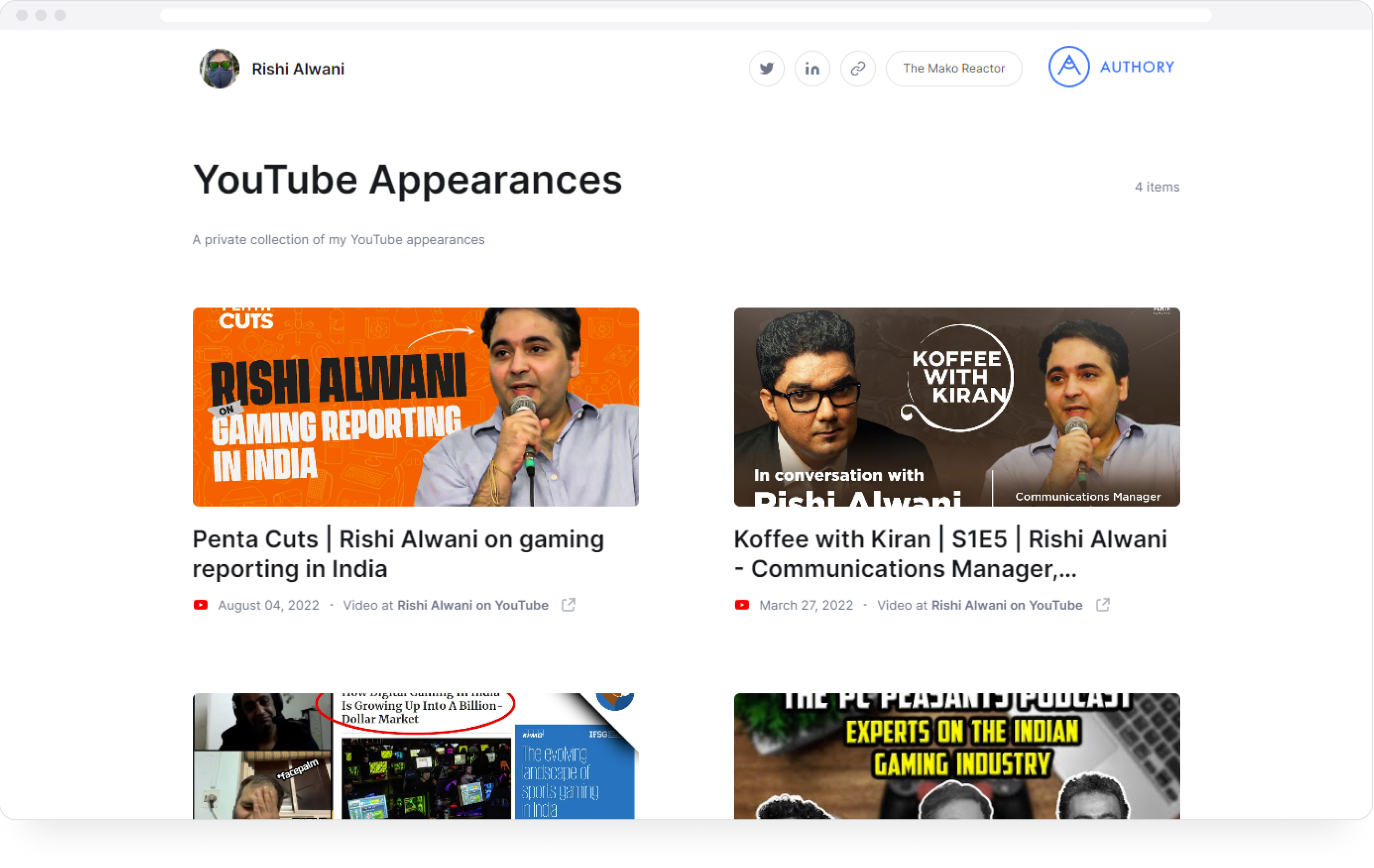The width and height of the screenshot is (1374, 868).
Task: Click the Rishi Alwani name in header
Action: click(298, 69)
